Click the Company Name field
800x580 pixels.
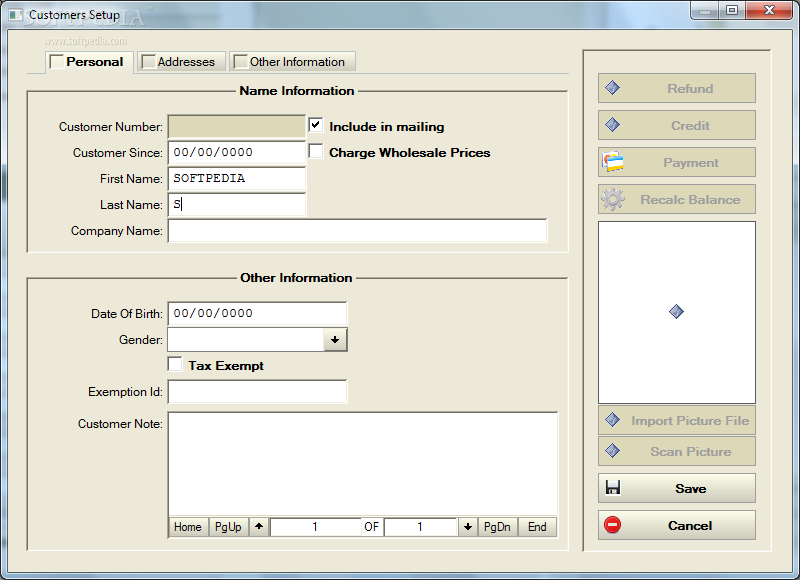(x=357, y=231)
